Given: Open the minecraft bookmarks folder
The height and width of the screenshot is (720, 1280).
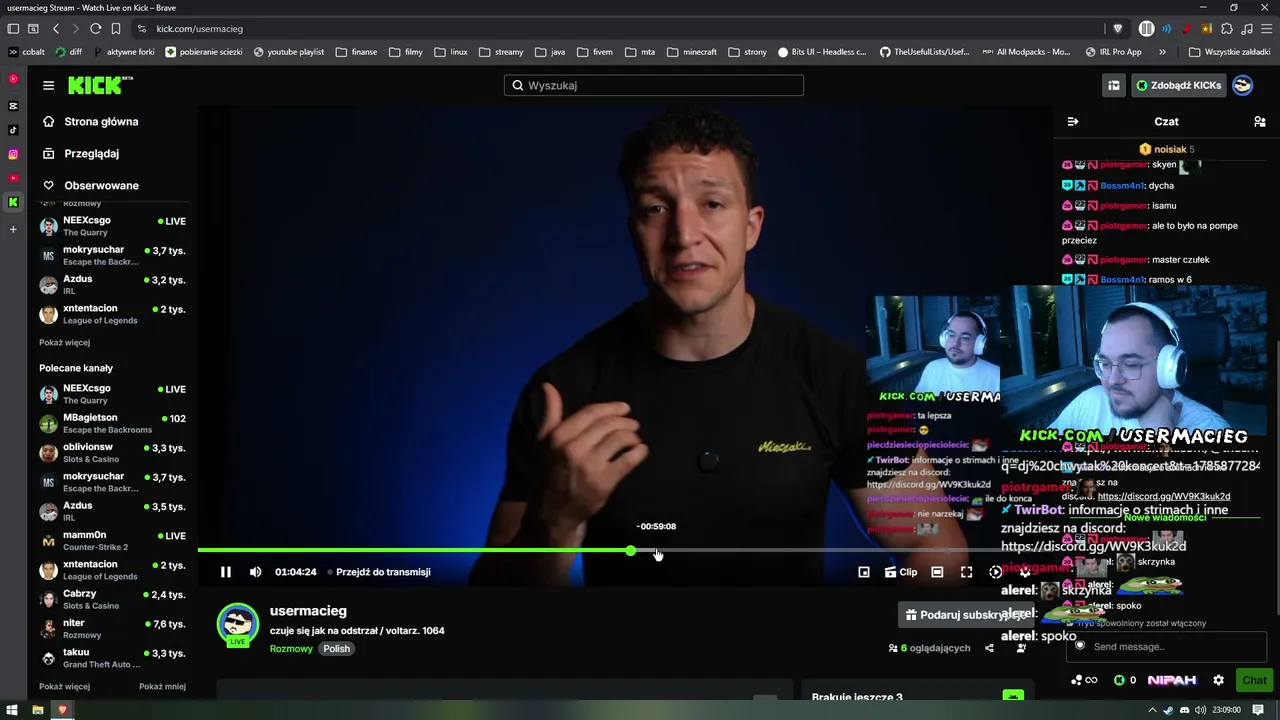Looking at the screenshot, I should 691,52.
